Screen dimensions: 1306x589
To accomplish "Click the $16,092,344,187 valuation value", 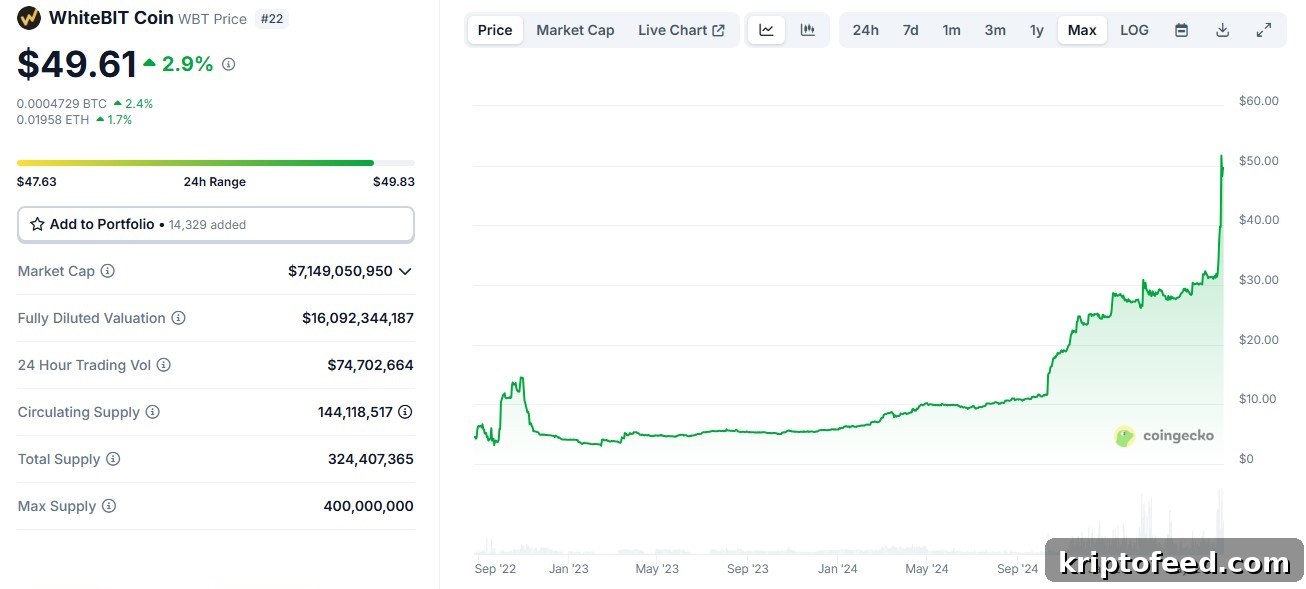I will point(358,318).
